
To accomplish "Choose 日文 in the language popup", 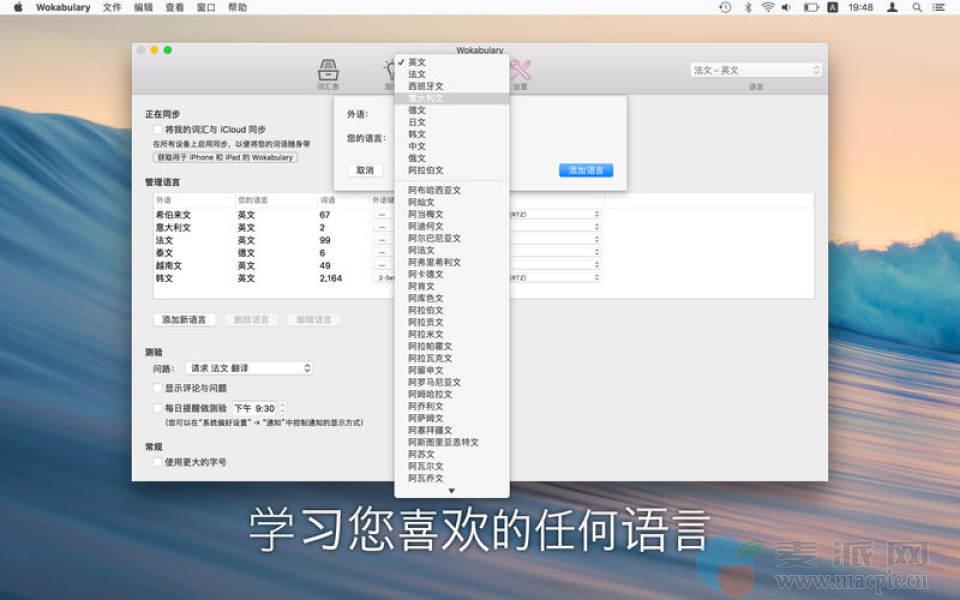I will [417, 122].
